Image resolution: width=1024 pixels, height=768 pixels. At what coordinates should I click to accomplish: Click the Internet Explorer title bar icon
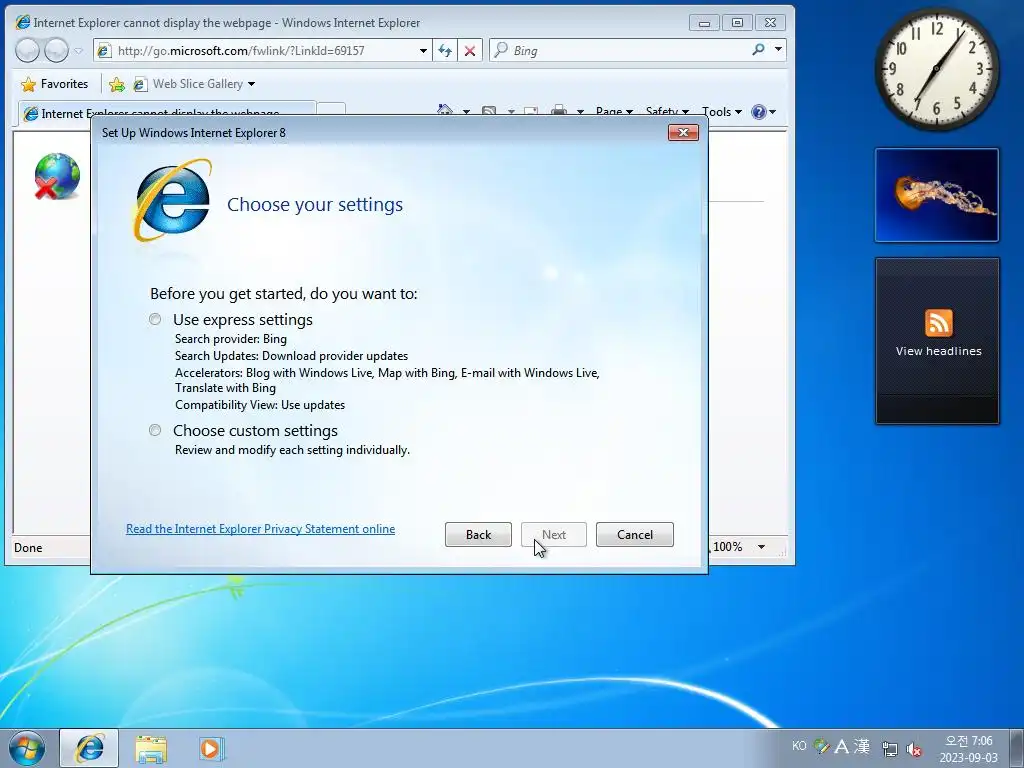coord(23,22)
